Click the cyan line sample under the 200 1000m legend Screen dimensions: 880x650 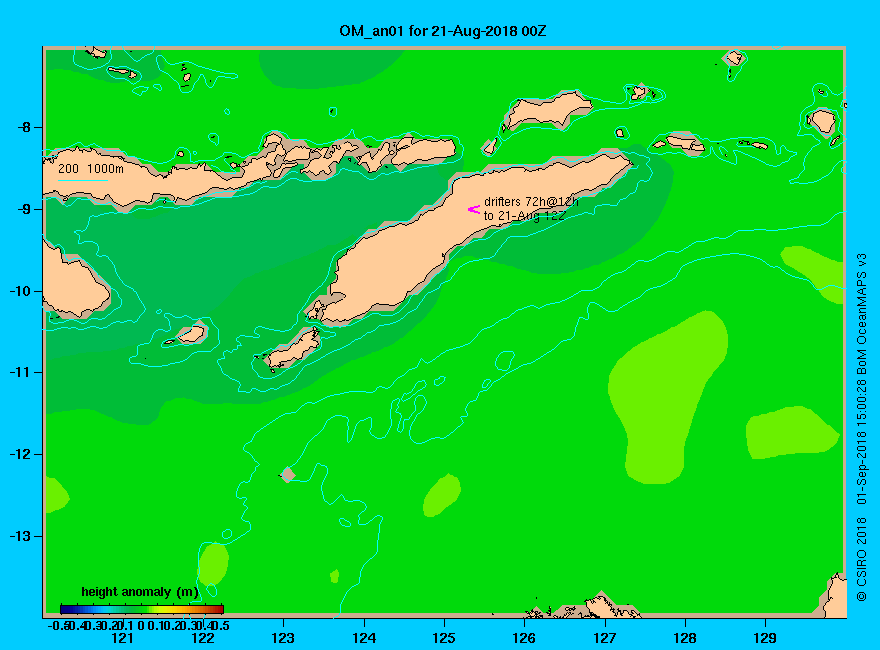pos(82,180)
